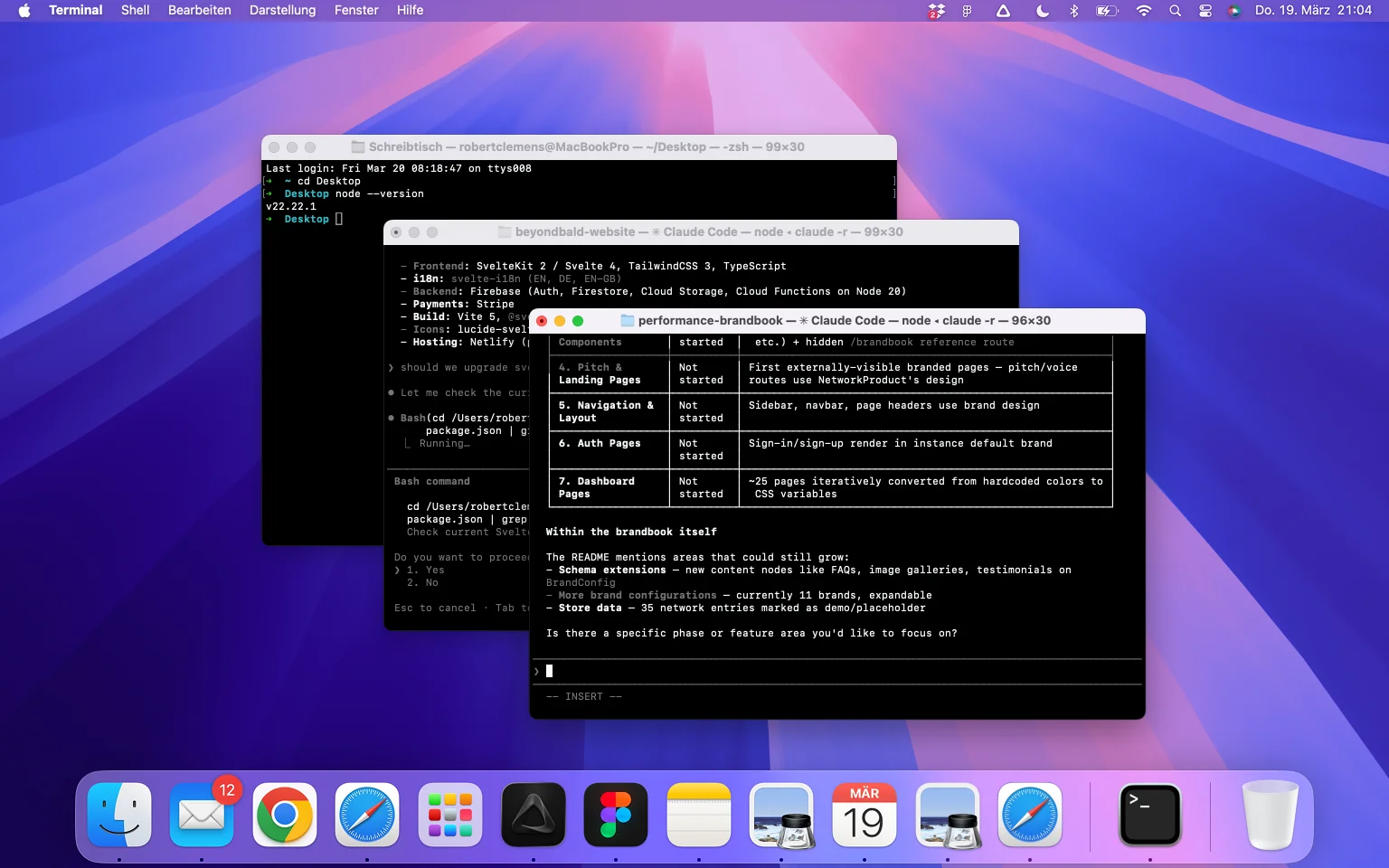Open the Hilfe menu

click(410, 11)
